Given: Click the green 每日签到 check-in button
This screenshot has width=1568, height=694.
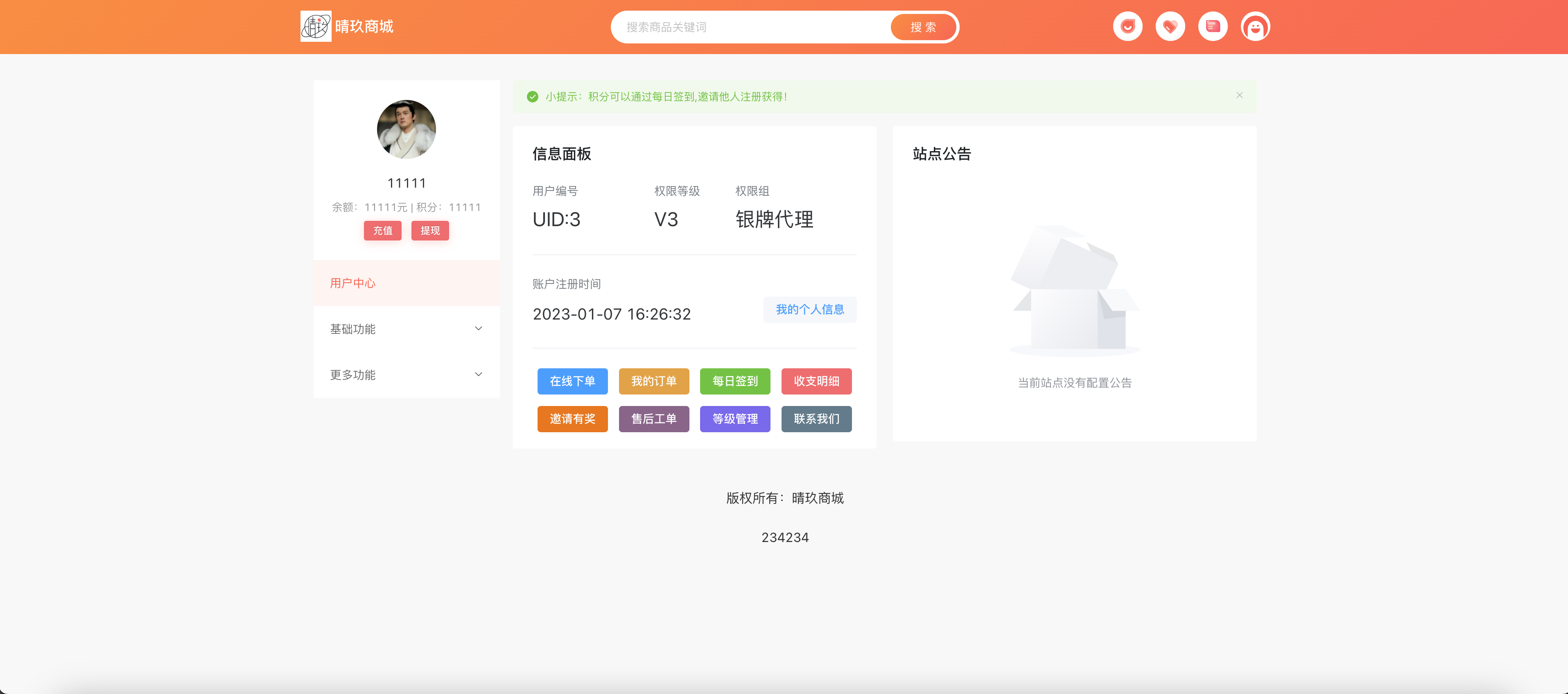Looking at the screenshot, I should pyautogui.click(x=735, y=381).
